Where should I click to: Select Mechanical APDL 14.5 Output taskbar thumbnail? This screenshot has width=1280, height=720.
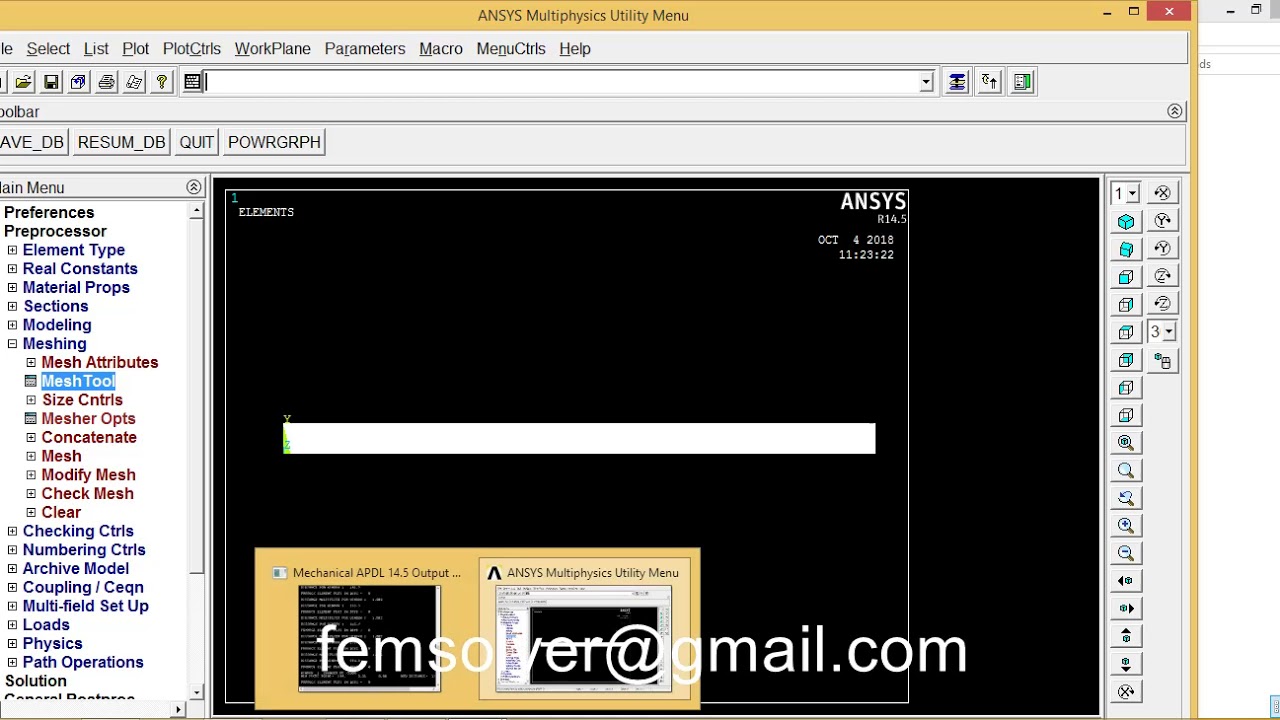click(x=369, y=629)
